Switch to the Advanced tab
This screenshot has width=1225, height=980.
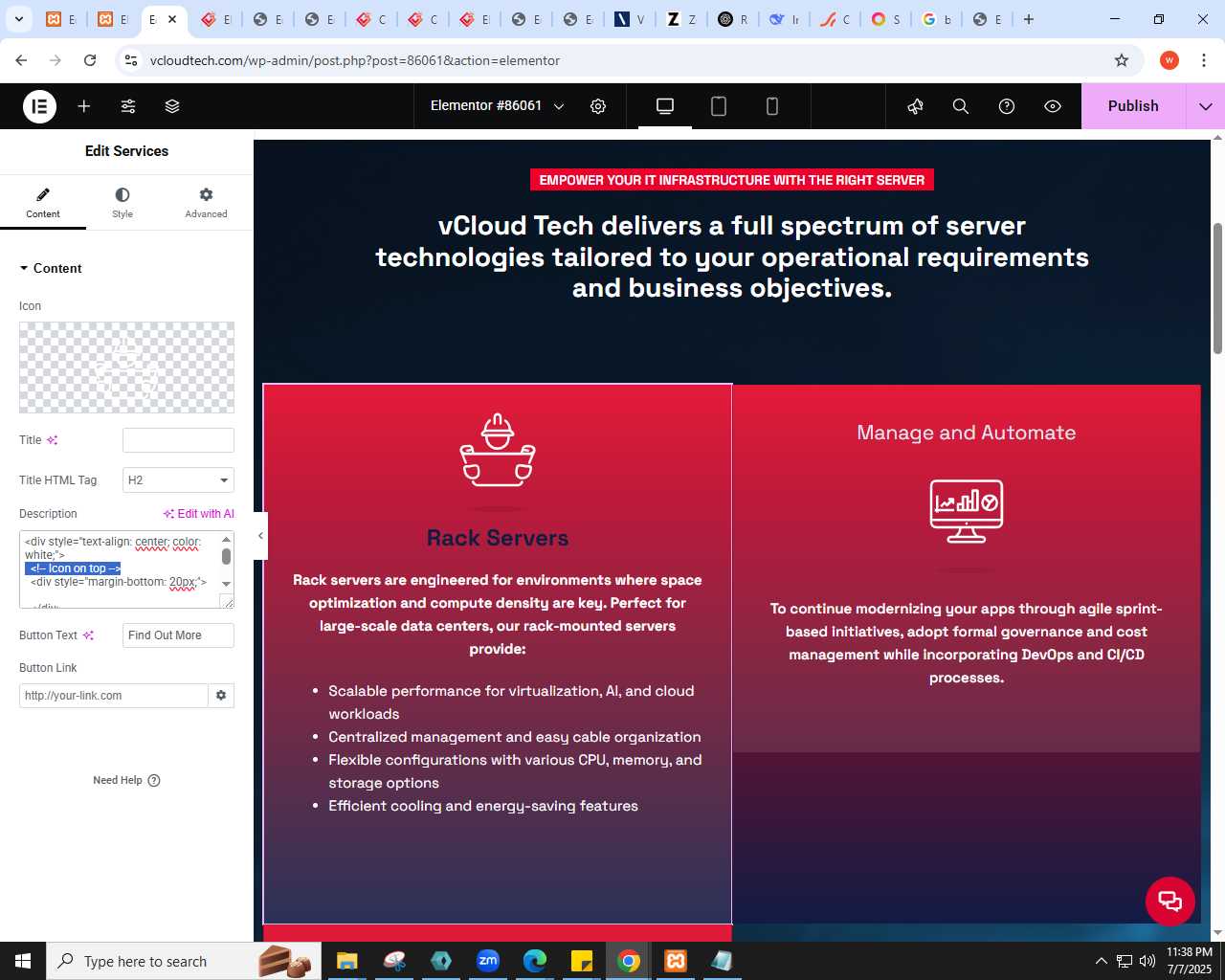tap(206, 203)
